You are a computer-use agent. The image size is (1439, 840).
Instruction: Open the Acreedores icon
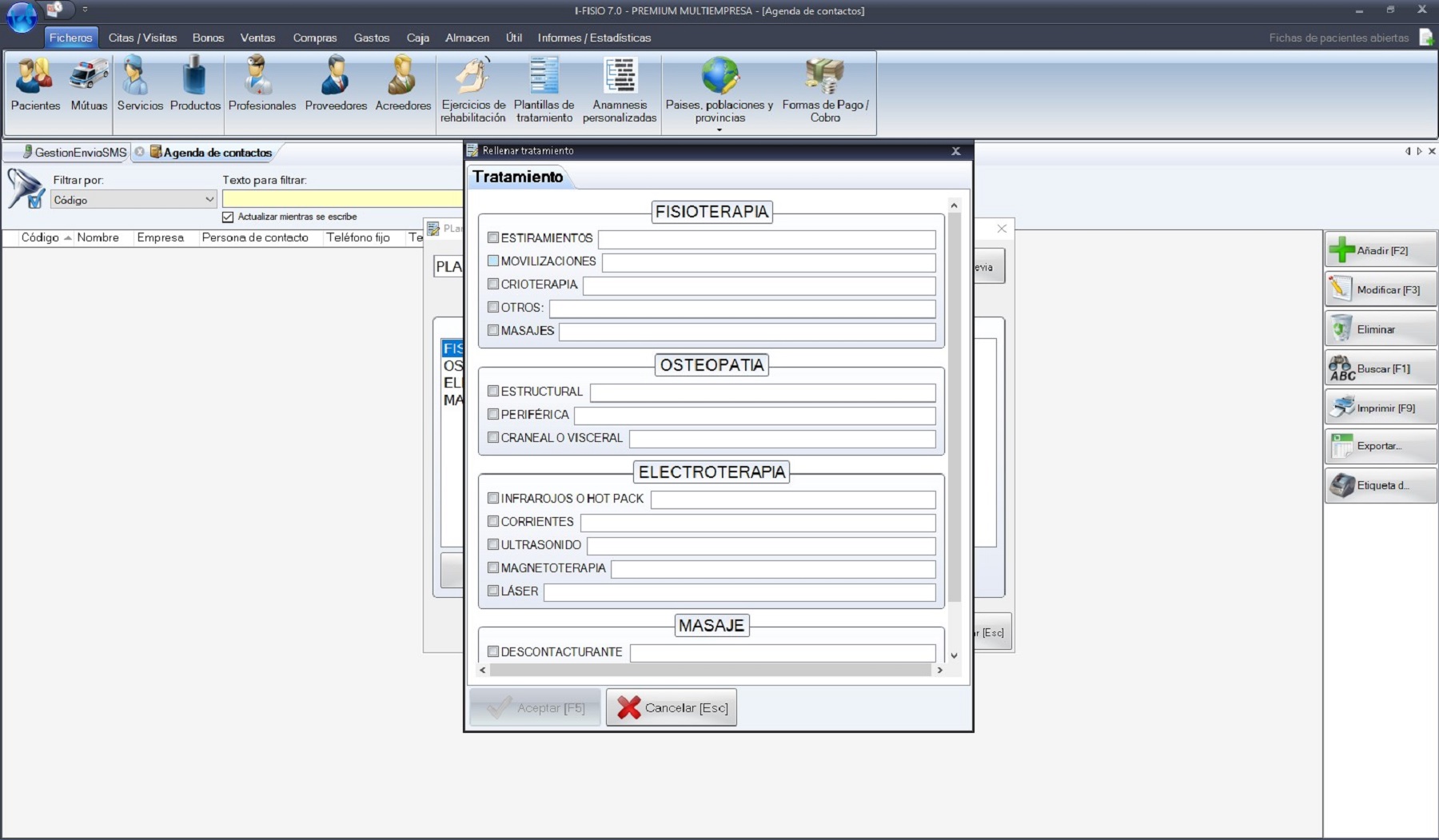pos(403,85)
